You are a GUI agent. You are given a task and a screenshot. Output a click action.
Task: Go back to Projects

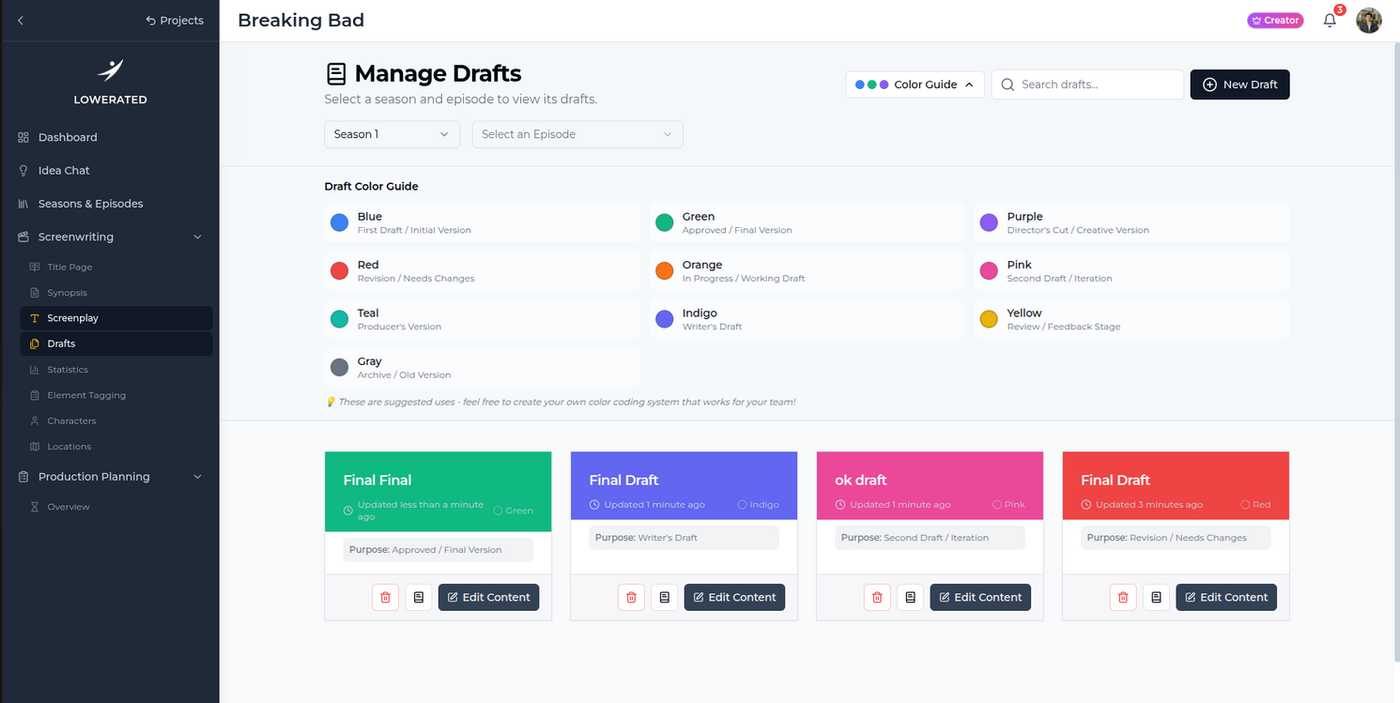tap(174, 20)
